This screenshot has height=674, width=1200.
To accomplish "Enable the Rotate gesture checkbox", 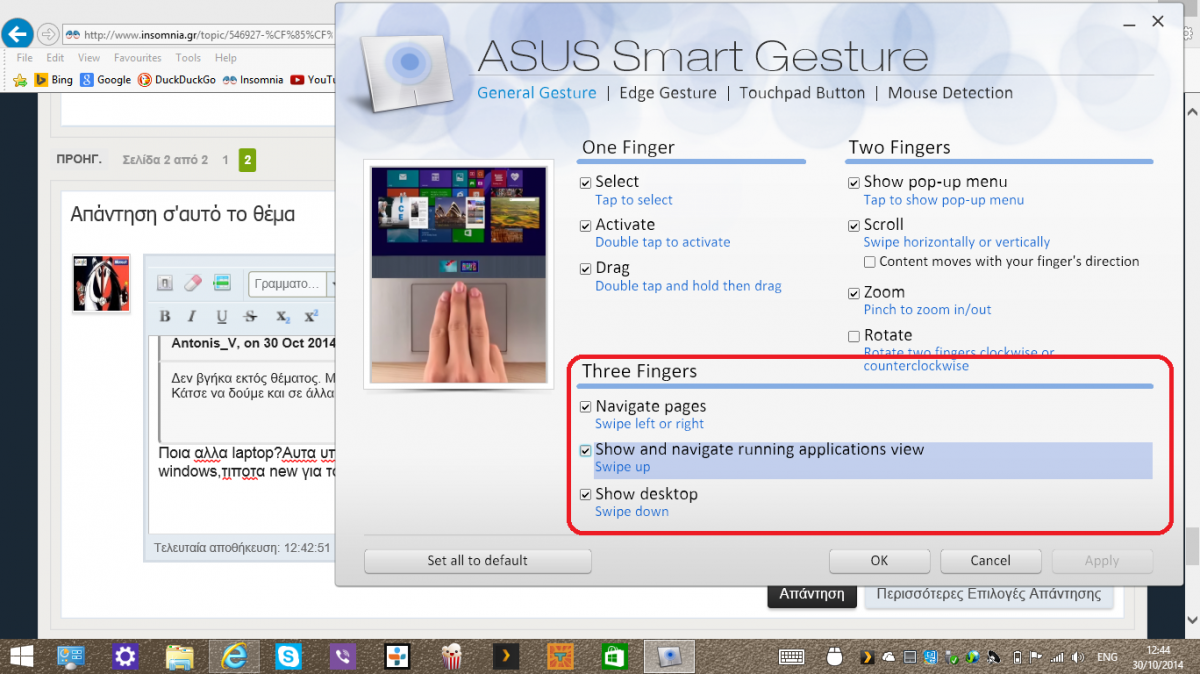I will pos(854,336).
